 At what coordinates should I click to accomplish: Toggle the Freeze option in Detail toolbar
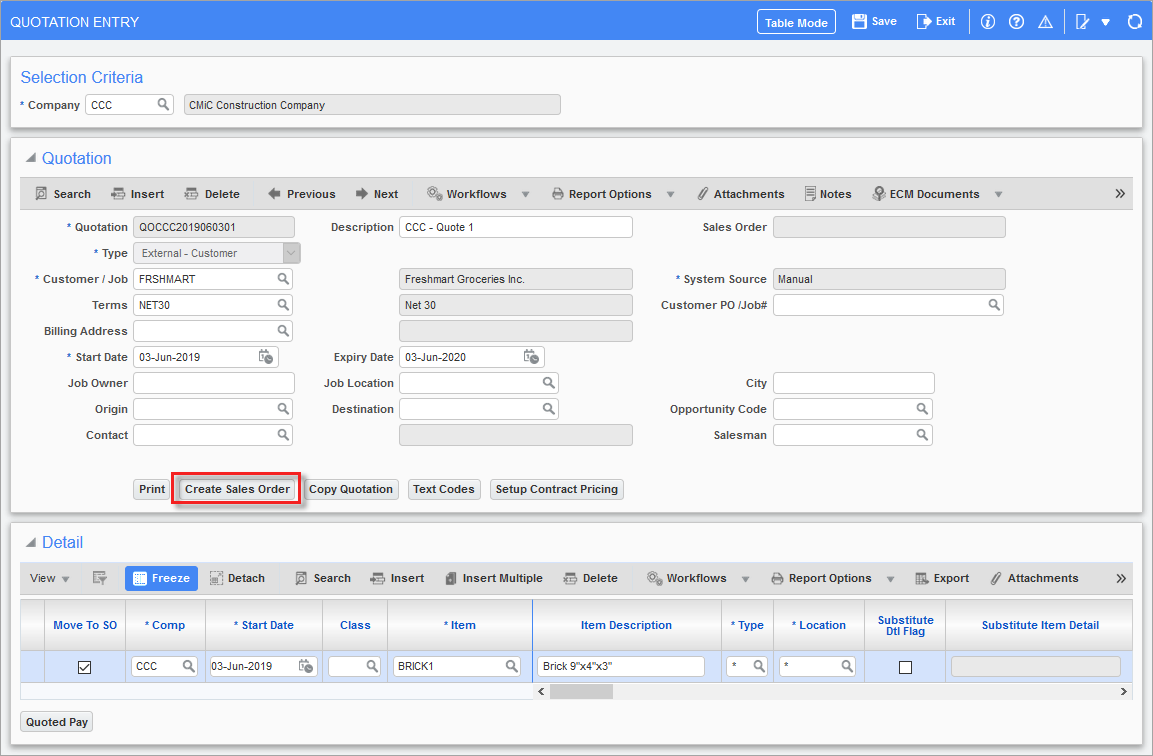pyautogui.click(x=161, y=578)
